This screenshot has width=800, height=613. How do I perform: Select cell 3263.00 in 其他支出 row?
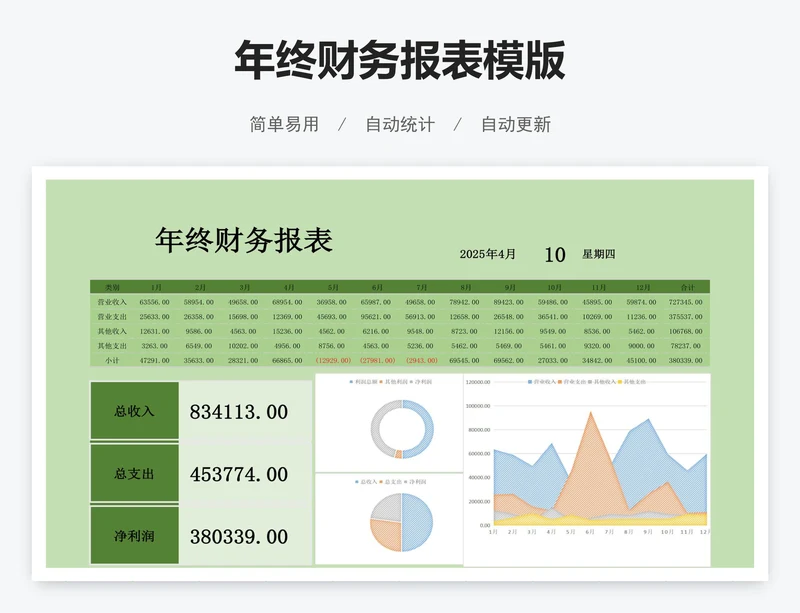(x=155, y=346)
